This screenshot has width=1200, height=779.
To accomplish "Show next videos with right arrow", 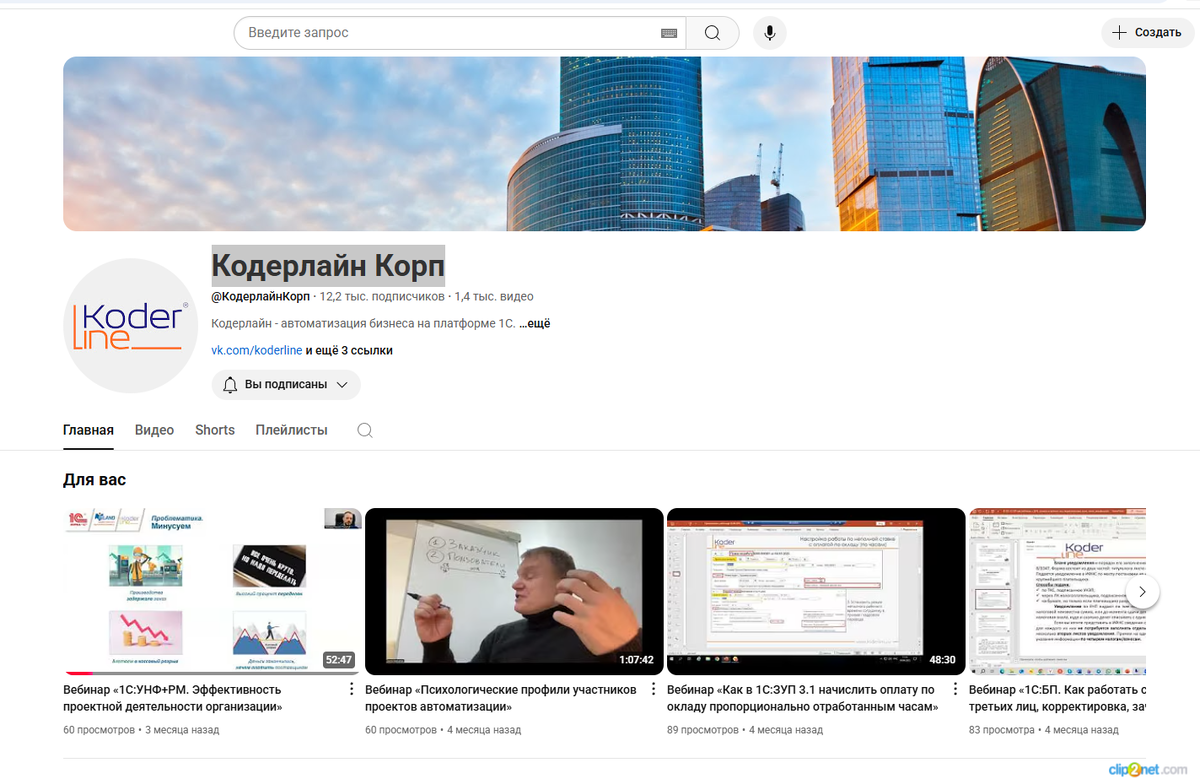I will click(x=1142, y=592).
